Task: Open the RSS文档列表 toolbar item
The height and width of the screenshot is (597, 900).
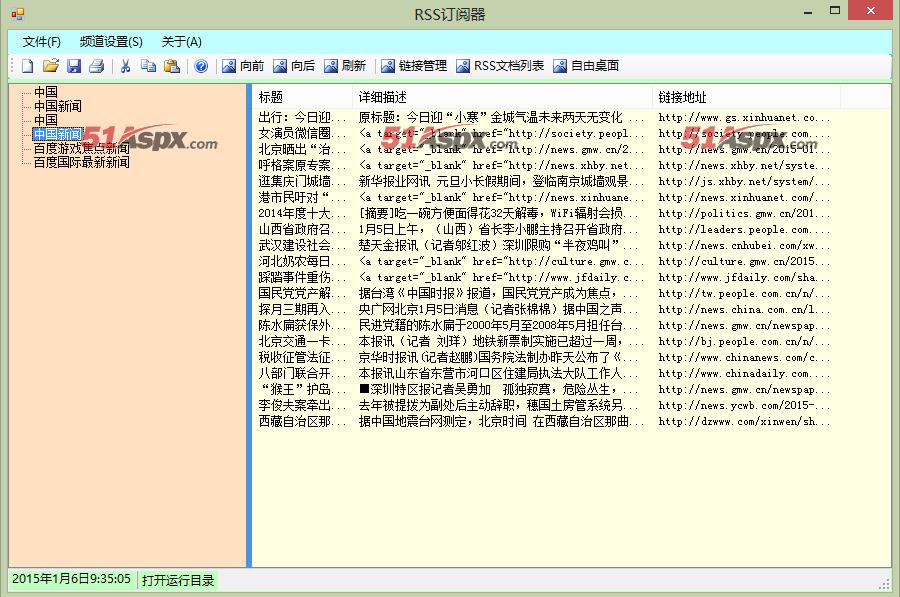Action: [500, 66]
